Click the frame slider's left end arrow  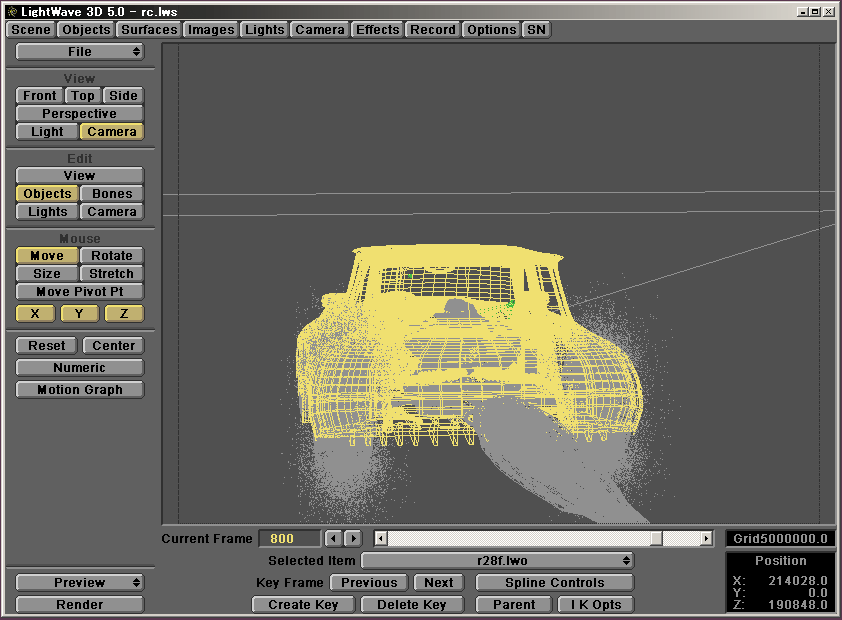pyautogui.click(x=380, y=539)
